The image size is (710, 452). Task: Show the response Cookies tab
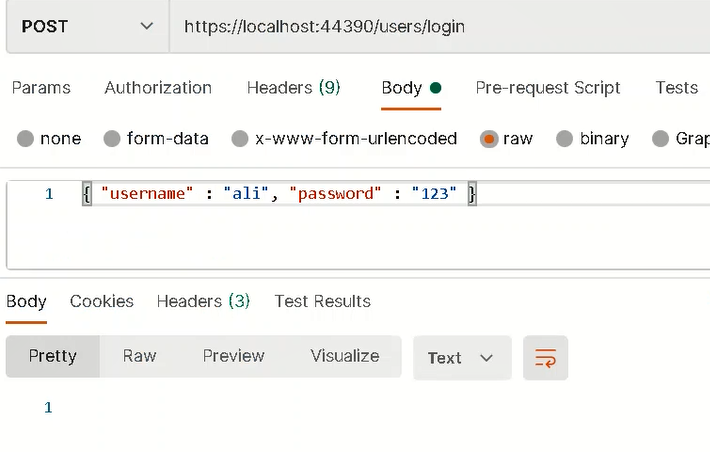pos(102,301)
